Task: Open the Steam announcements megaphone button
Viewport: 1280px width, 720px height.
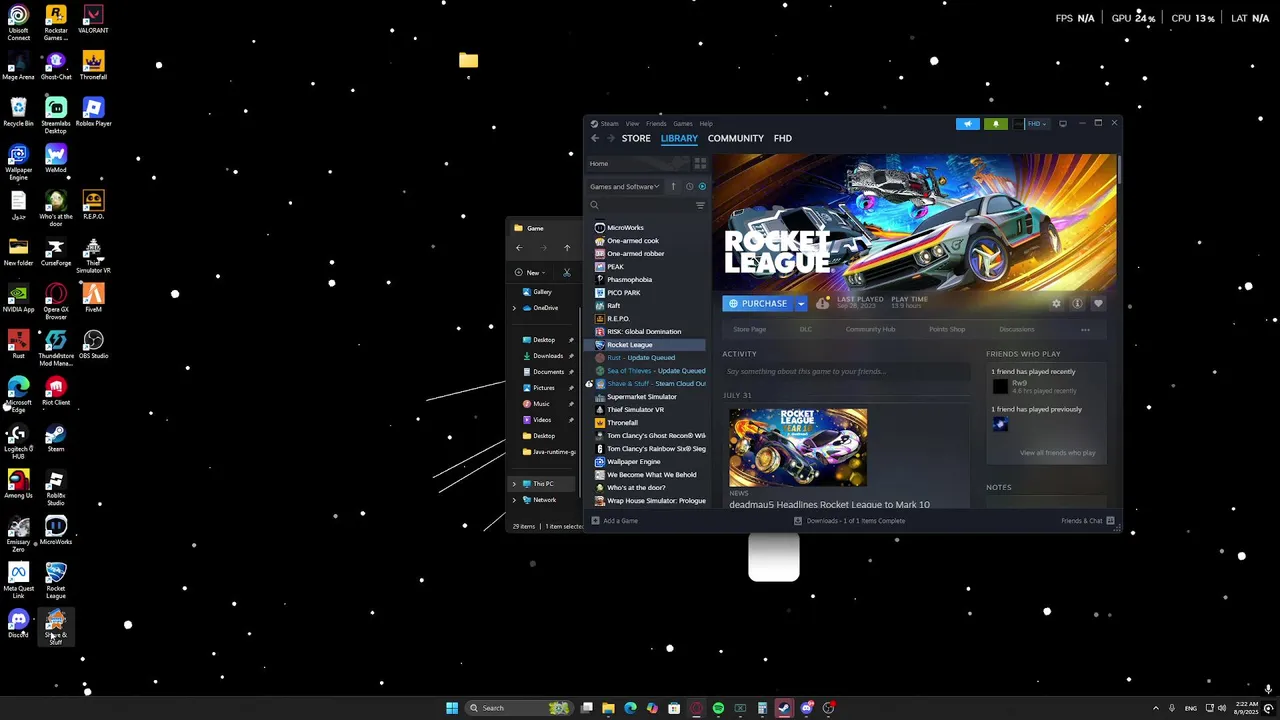Action: pos(967,124)
